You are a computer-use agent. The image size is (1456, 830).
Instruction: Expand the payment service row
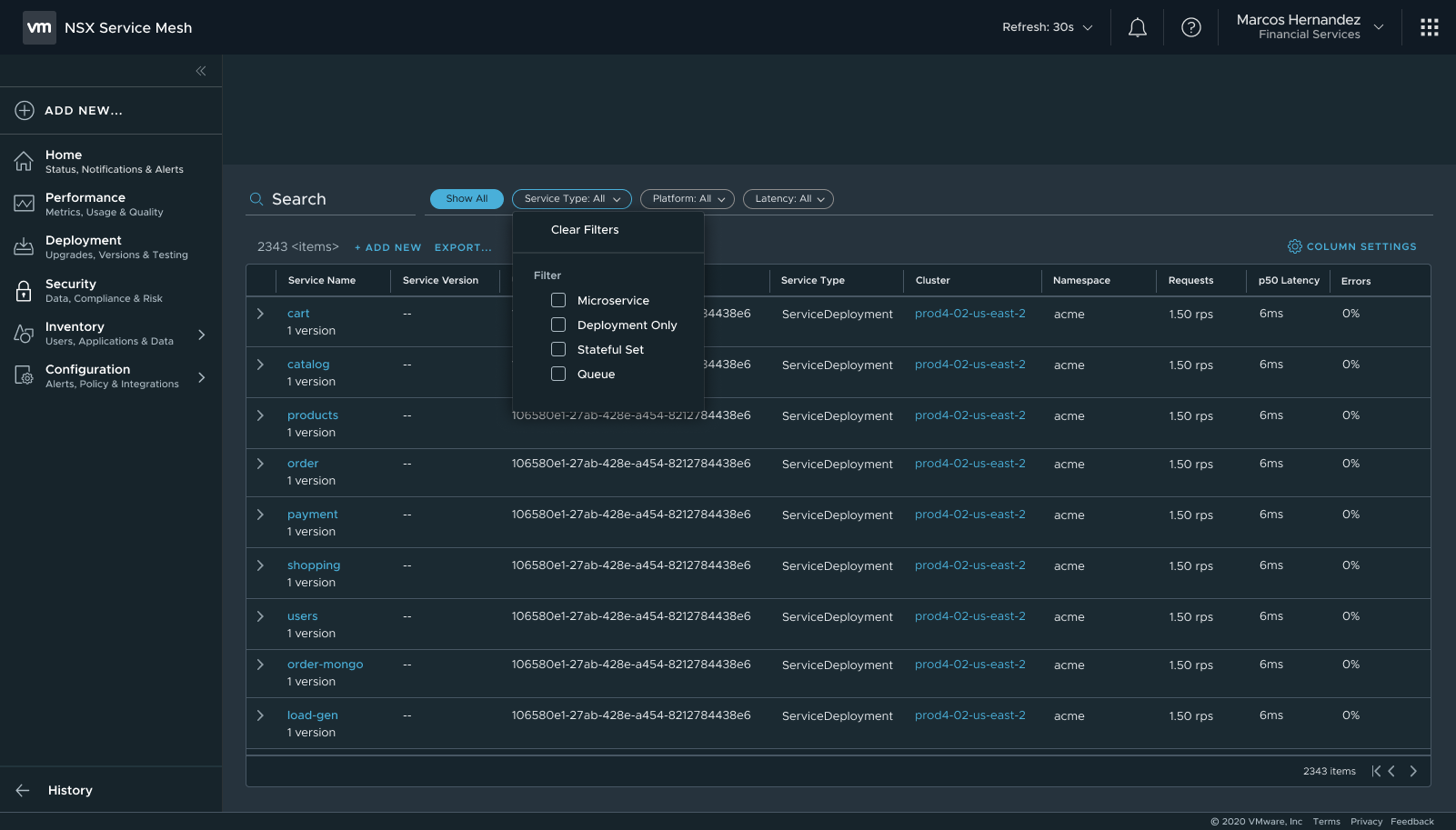coord(260,515)
